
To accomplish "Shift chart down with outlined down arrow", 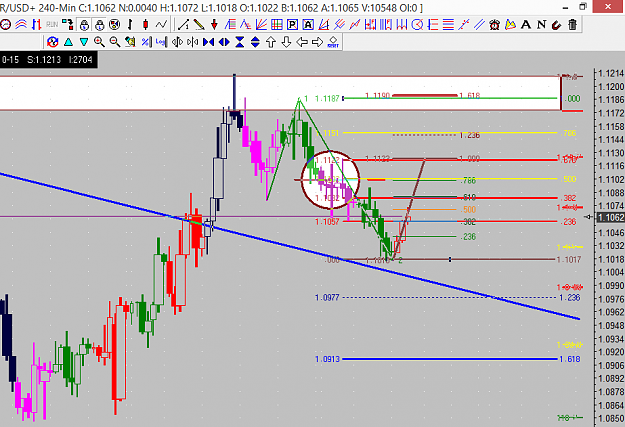I will (286, 41).
